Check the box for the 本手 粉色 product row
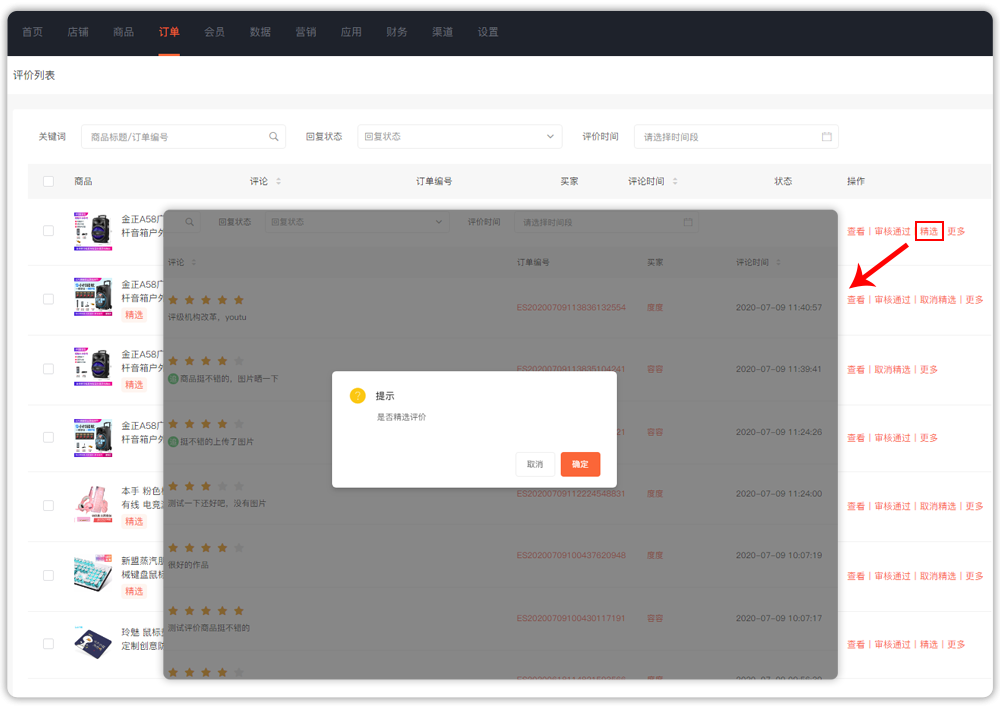 click(x=49, y=506)
